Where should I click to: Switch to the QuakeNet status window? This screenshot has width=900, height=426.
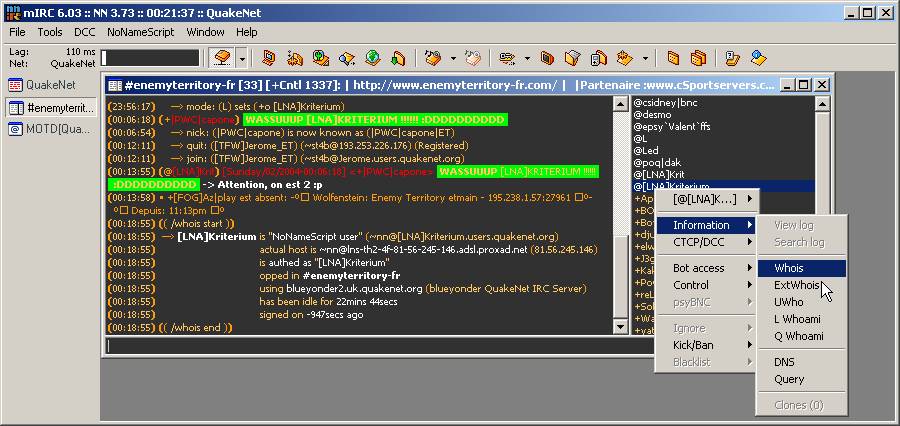(51, 85)
